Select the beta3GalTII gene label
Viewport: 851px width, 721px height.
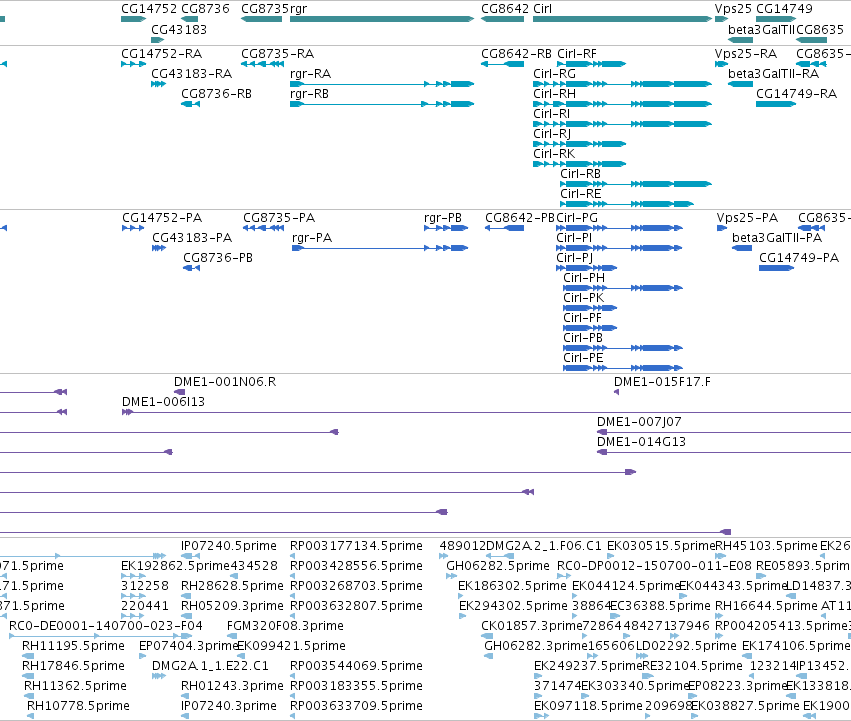tap(761, 29)
